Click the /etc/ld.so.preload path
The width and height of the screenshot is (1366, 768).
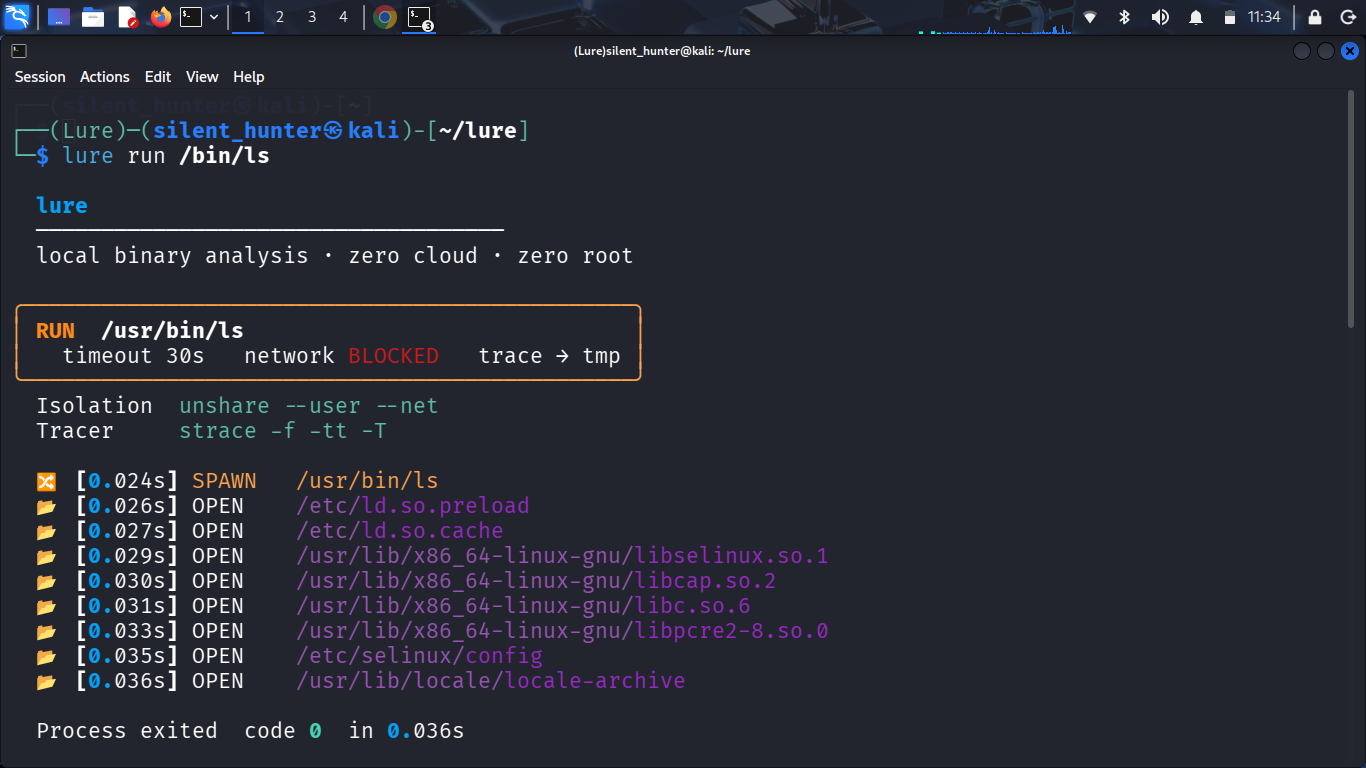click(412, 506)
